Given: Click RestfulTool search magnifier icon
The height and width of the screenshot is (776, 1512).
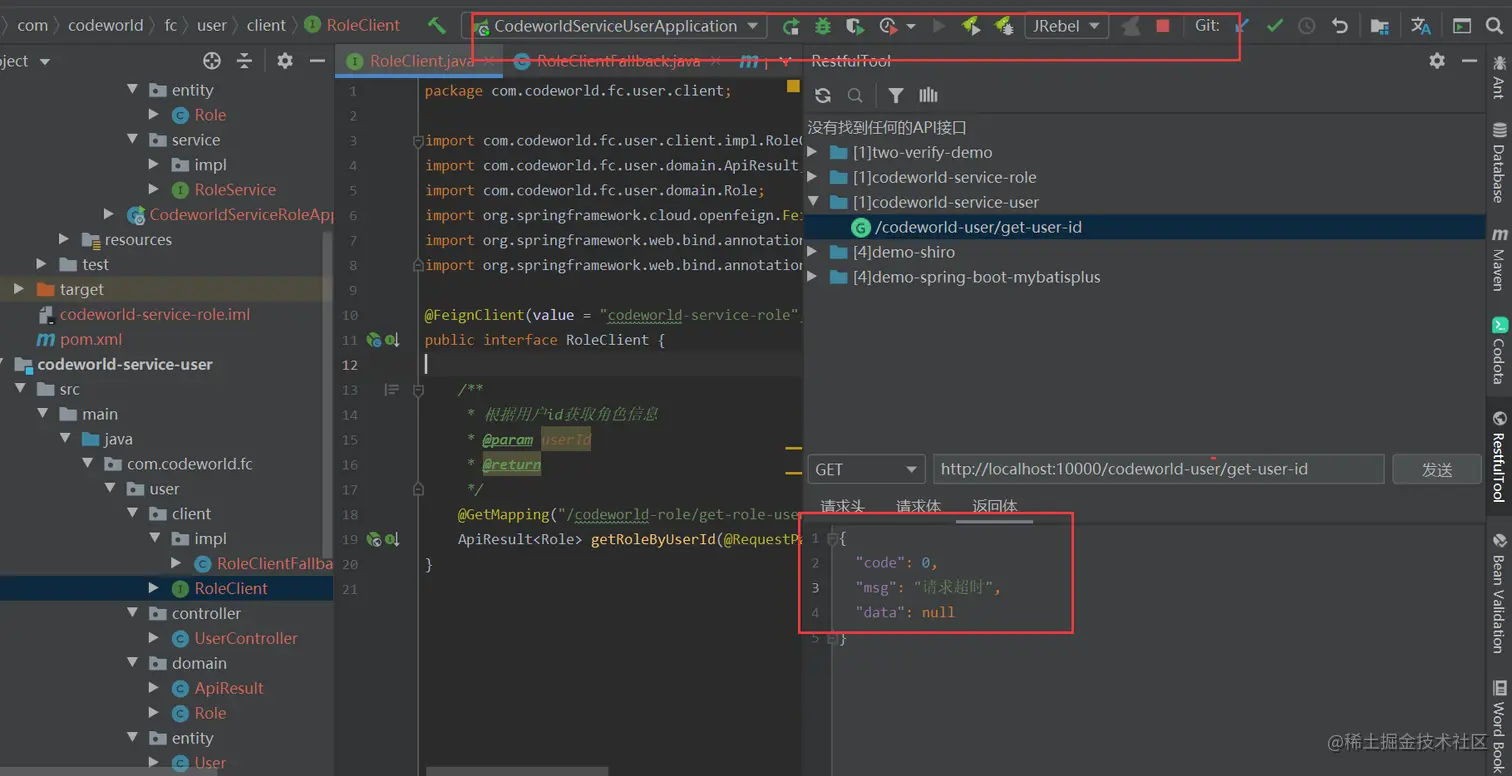Looking at the screenshot, I should click(x=855, y=96).
